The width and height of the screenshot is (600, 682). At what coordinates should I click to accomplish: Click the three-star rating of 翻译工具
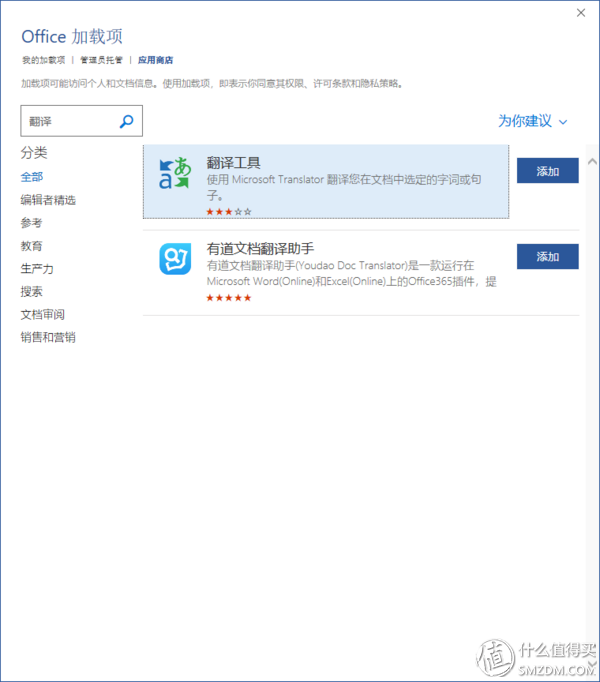(229, 212)
